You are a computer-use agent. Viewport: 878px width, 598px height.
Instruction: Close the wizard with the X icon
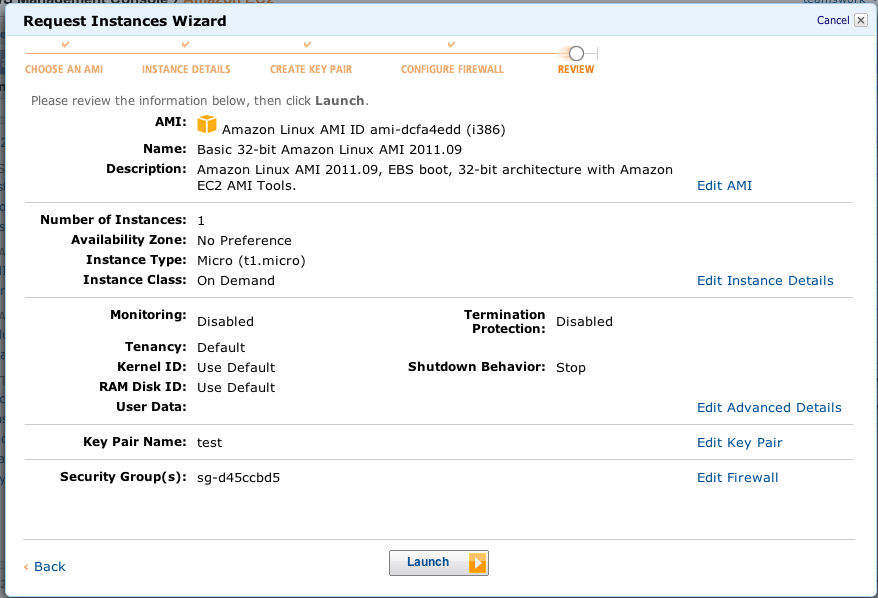(x=861, y=20)
